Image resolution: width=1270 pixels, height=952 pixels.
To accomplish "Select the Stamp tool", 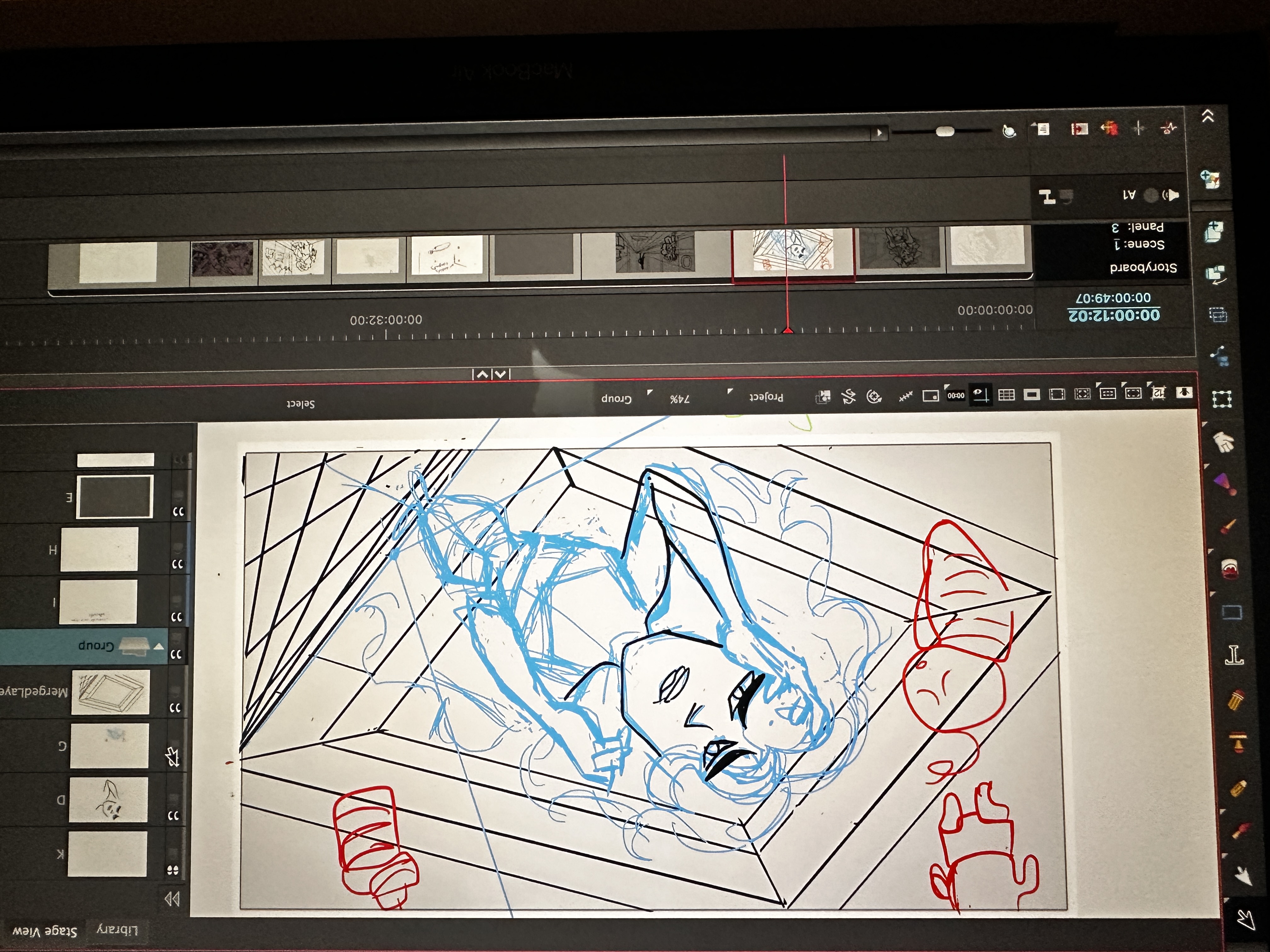I will tap(1239, 743).
